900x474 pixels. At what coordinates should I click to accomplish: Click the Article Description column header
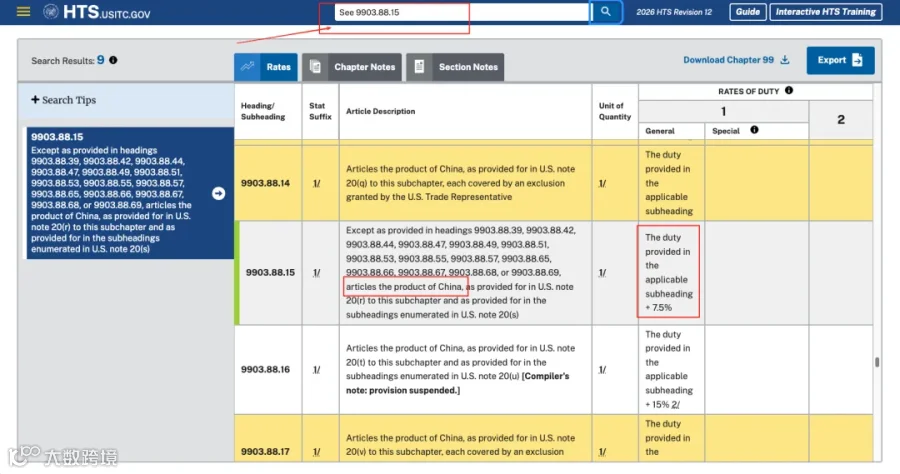coord(381,111)
